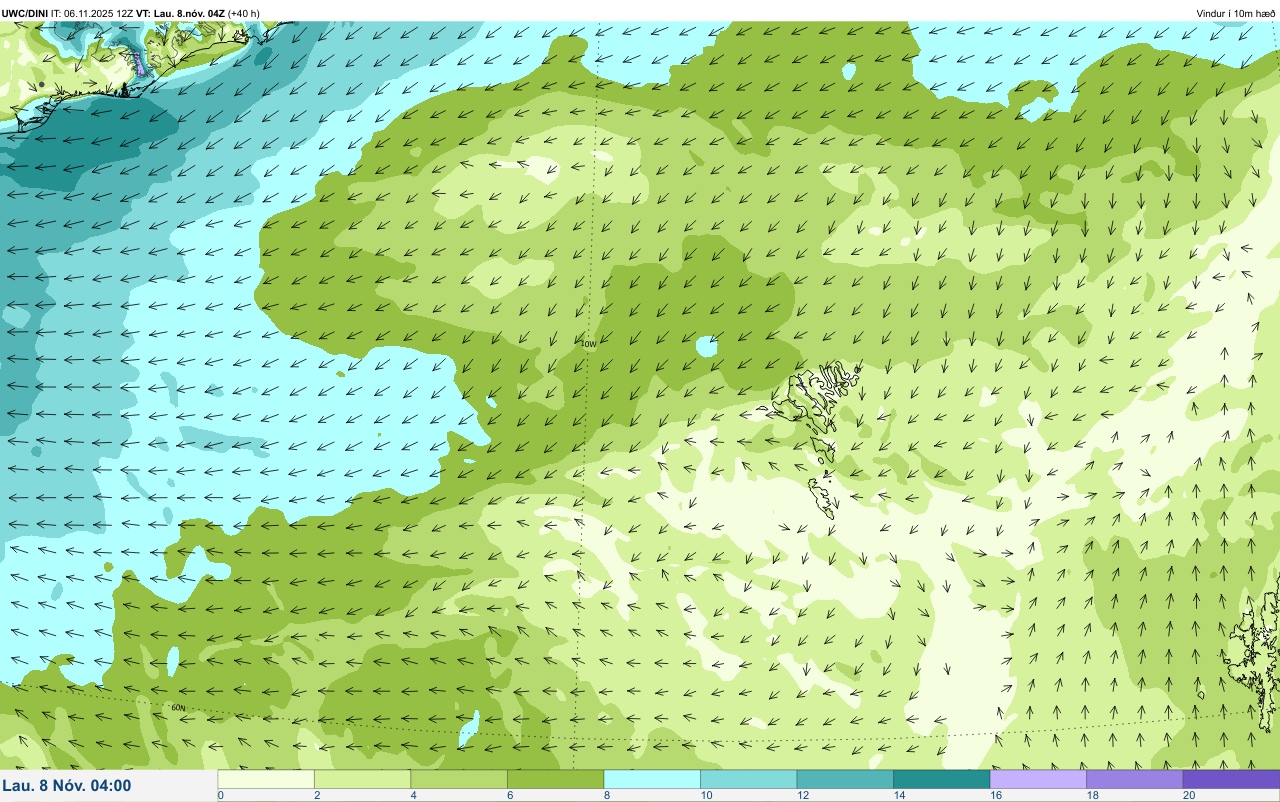Click the 'VT: Lau. 8.nóv. 04Z' valid time text

coord(181,13)
